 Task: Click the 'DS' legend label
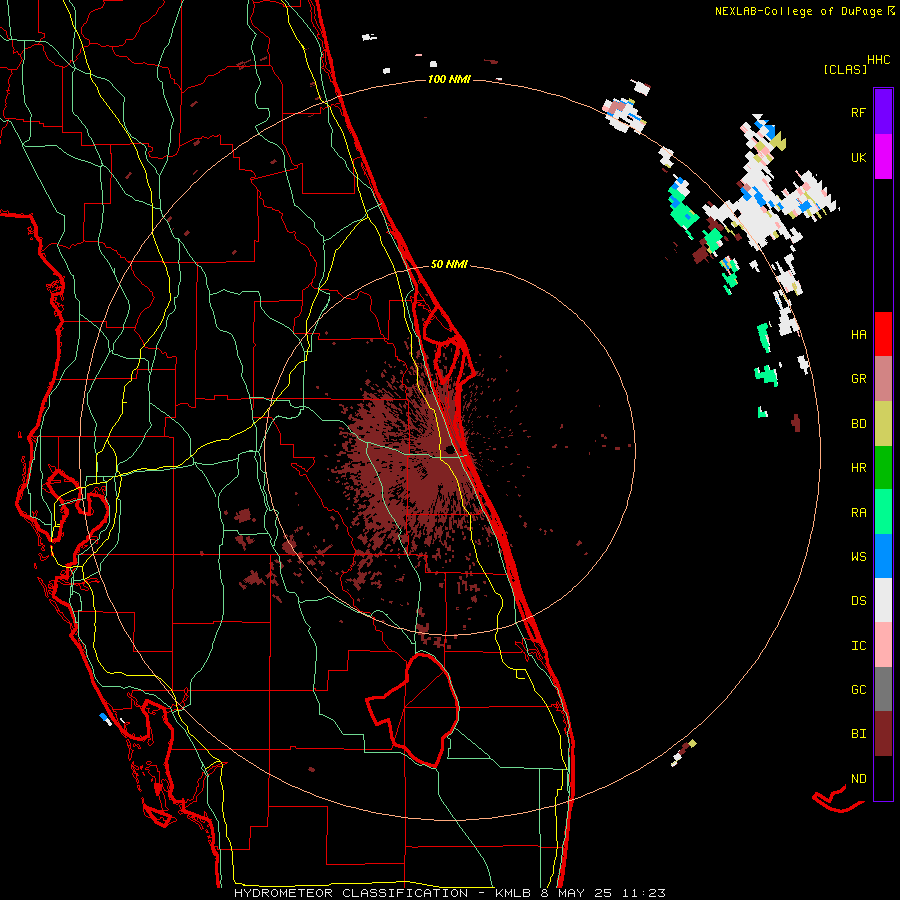click(x=858, y=601)
